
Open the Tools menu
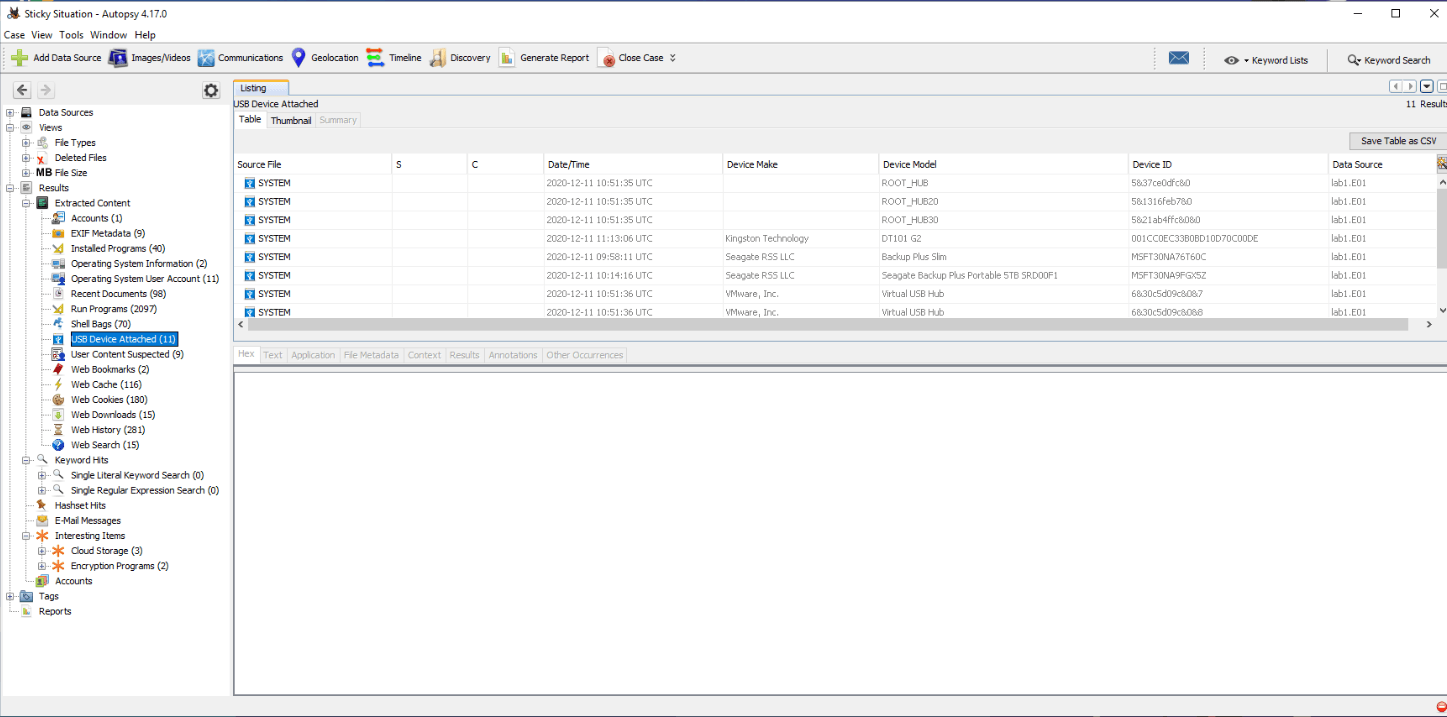71,35
